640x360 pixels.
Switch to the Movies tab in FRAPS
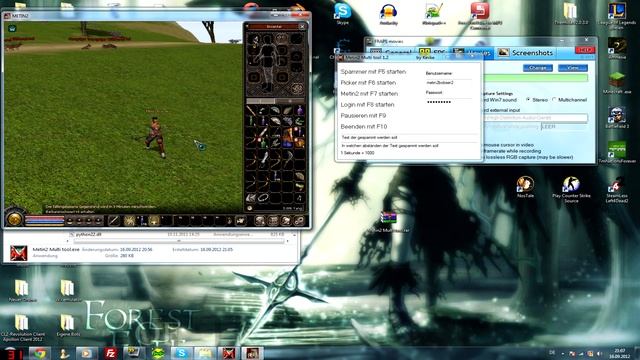(x=473, y=53)
